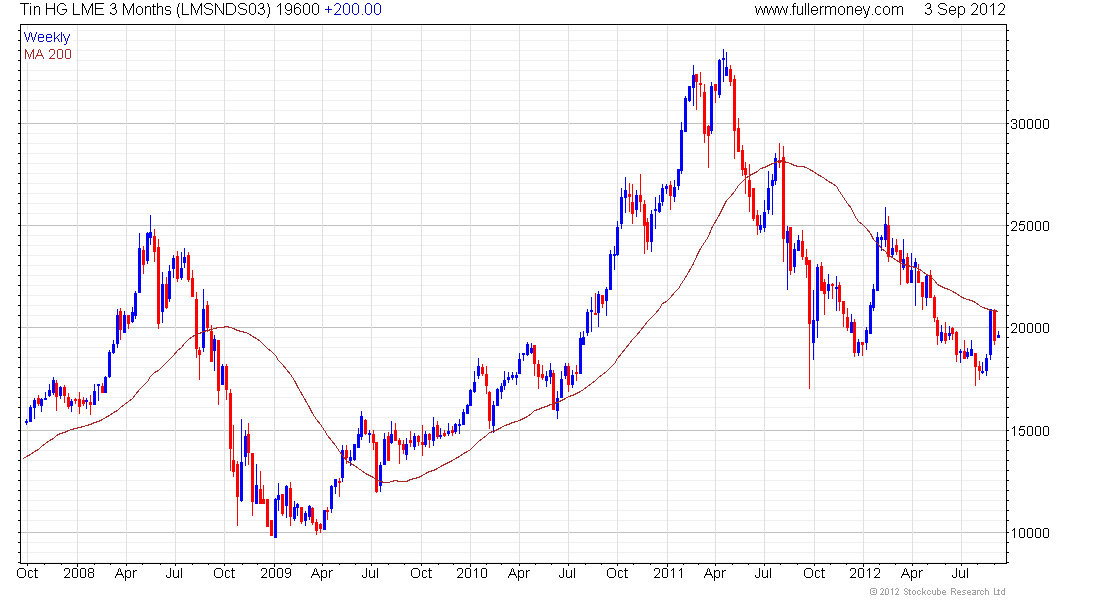Click the '2011' year label on time axis

coord(668,573)
